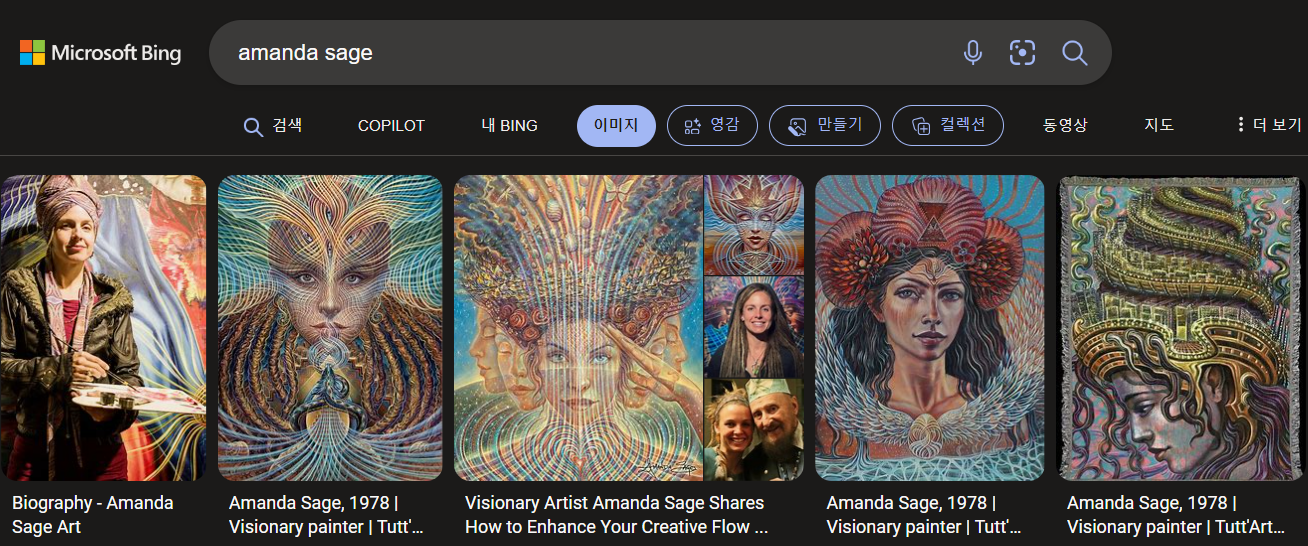The image size is (1308, 546).
Task: Open woman with red shell headdress painting
Action: 930,328
